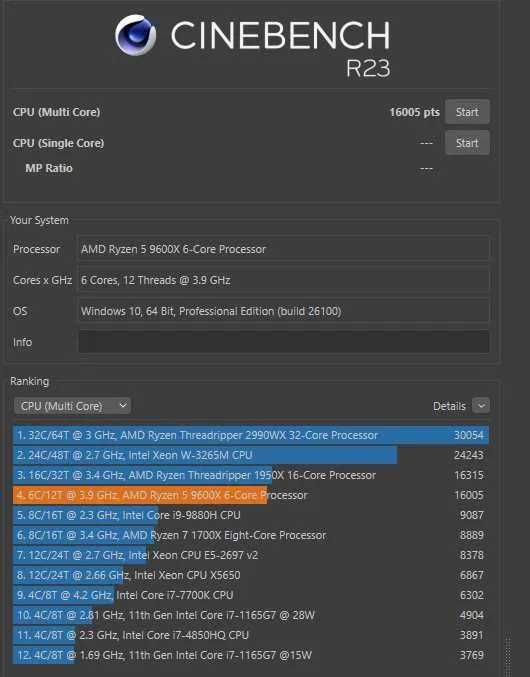The image size is (530, 677).
Task: Click the CPU (Single Core) label
Action: coord(58,143)
